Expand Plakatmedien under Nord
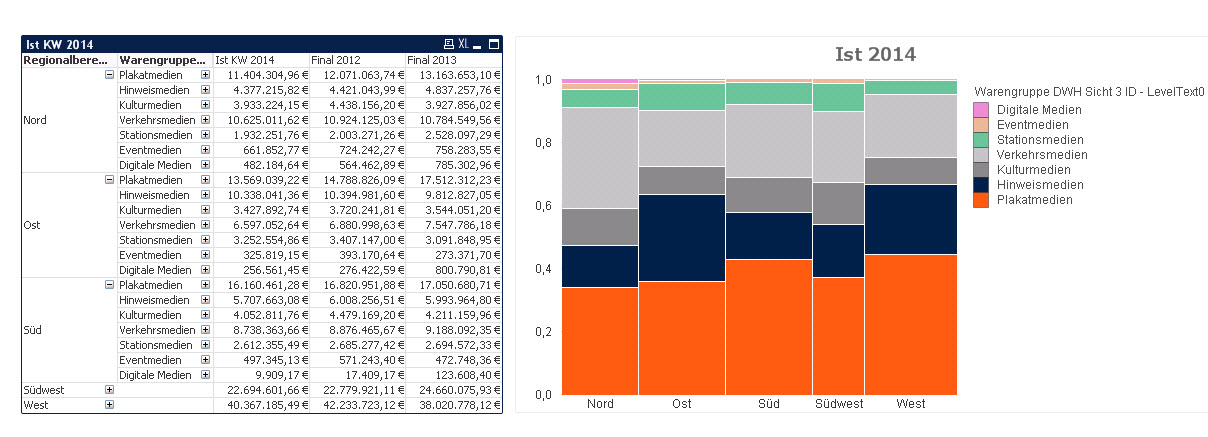The height and width of the screenshot is (437, 1208). (205, 75)
